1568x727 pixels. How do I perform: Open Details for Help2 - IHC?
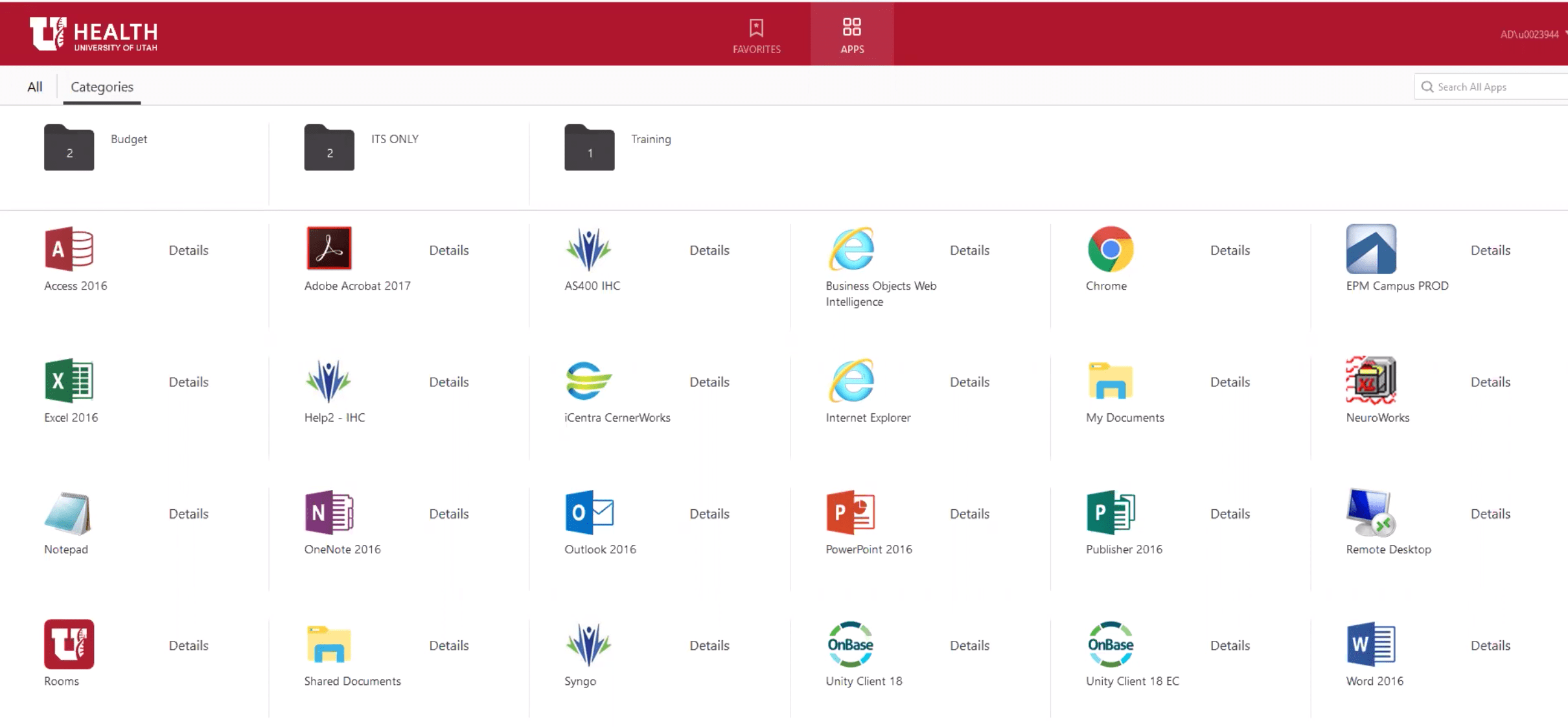[449, 382]
